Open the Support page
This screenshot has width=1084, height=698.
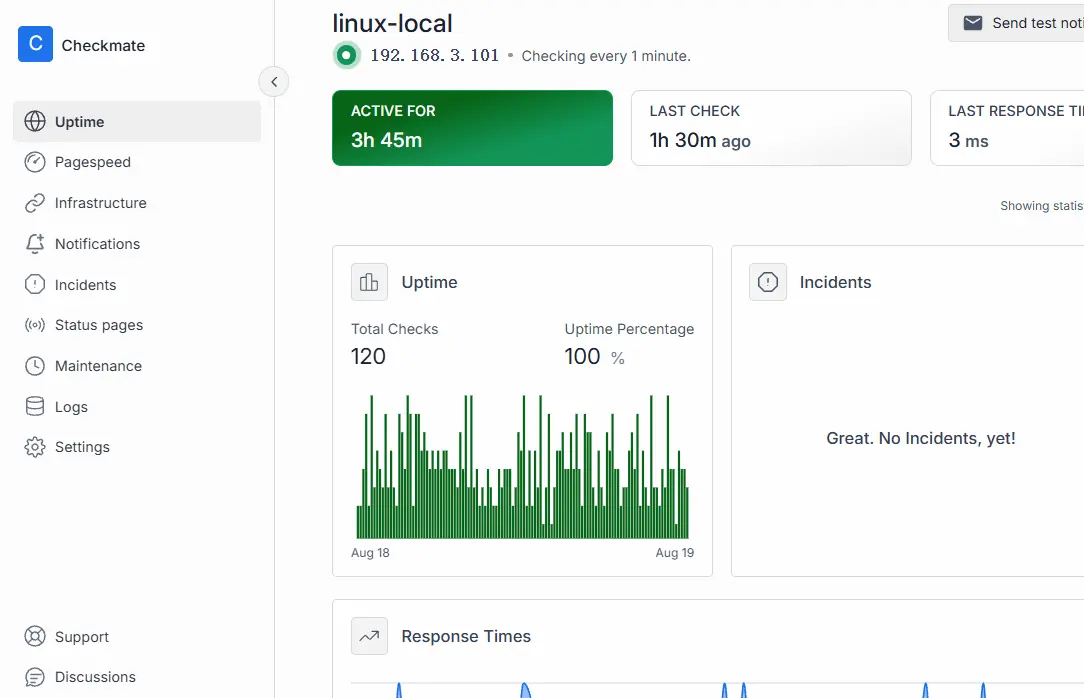81,637
